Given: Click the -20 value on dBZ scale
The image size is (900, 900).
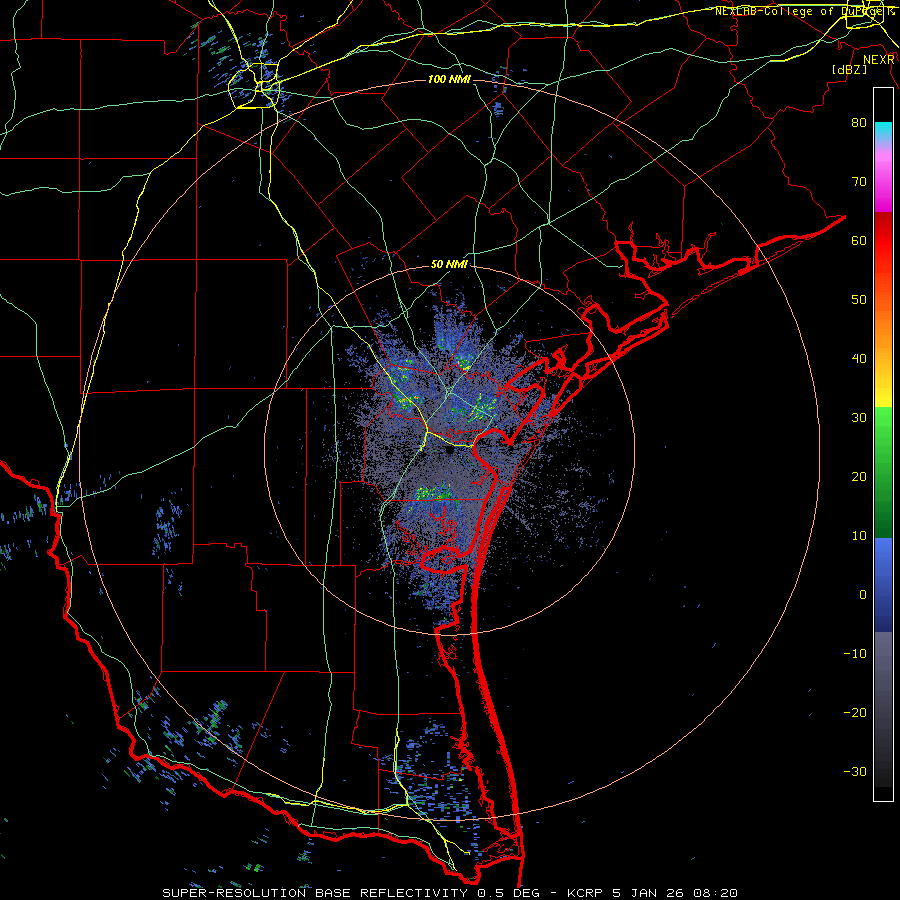Looking at the screenshot, I should coord(855,712).
